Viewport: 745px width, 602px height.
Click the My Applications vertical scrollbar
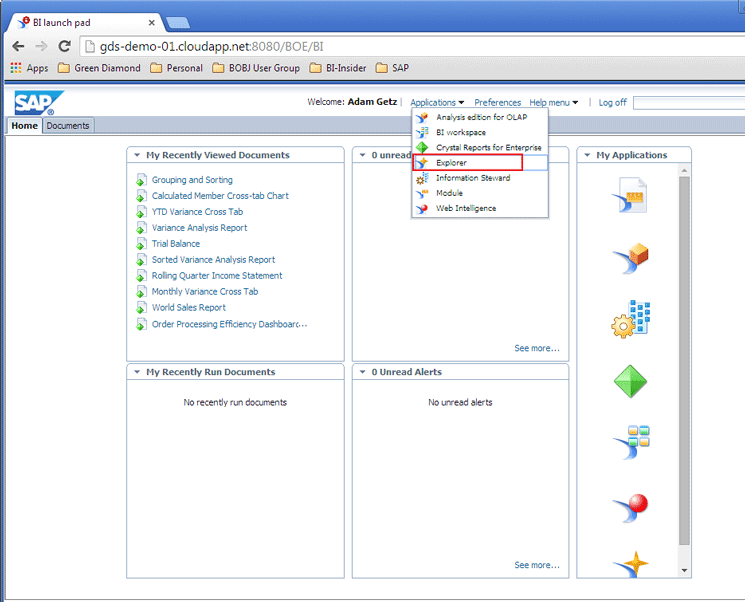tap(684, 360)
